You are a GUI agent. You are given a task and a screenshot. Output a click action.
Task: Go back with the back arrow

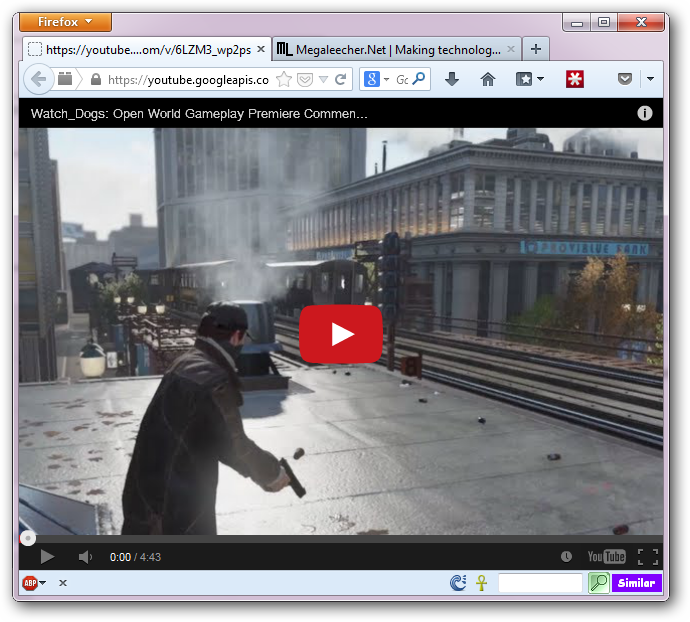pos(38,79)
